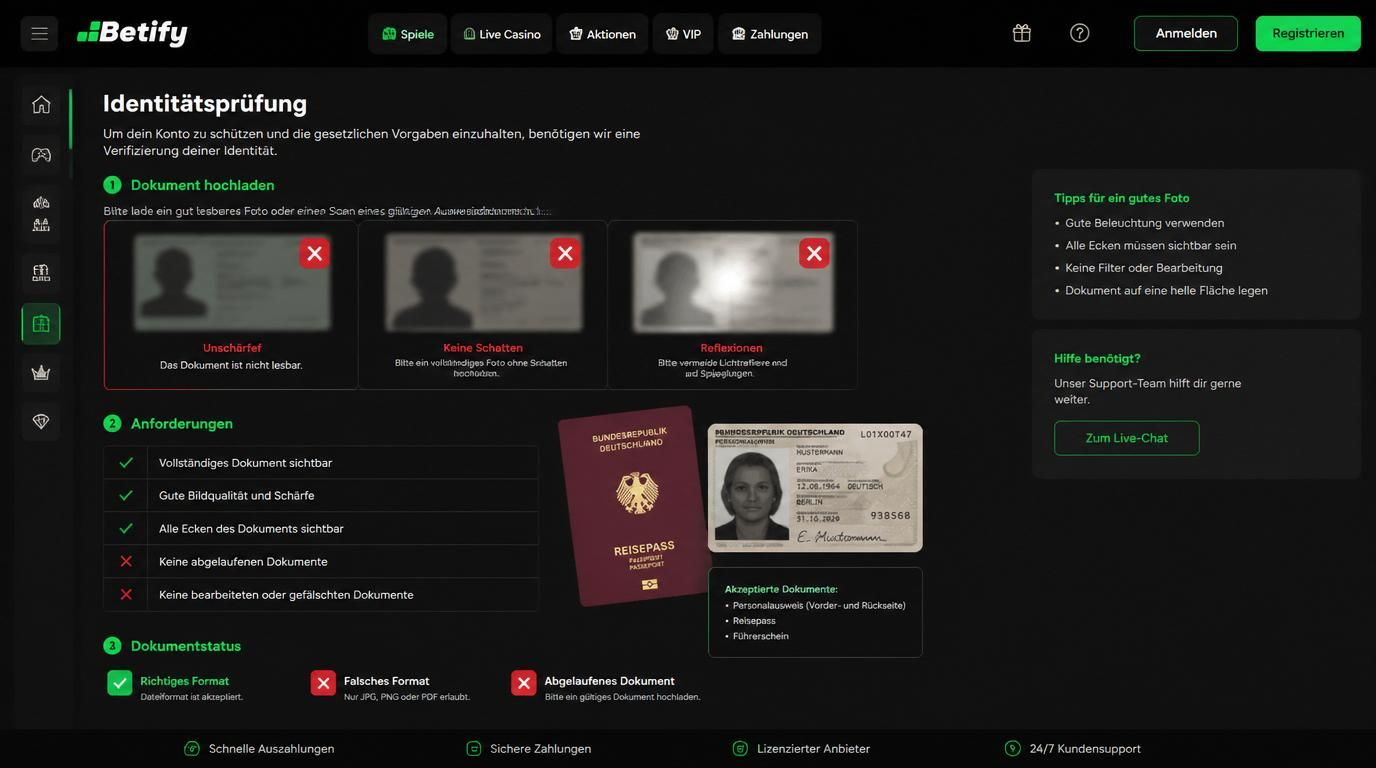Click the red X beside Abgelaufenes Dokument
Screen dimensions: 1376x768
[x=524, y=683]
